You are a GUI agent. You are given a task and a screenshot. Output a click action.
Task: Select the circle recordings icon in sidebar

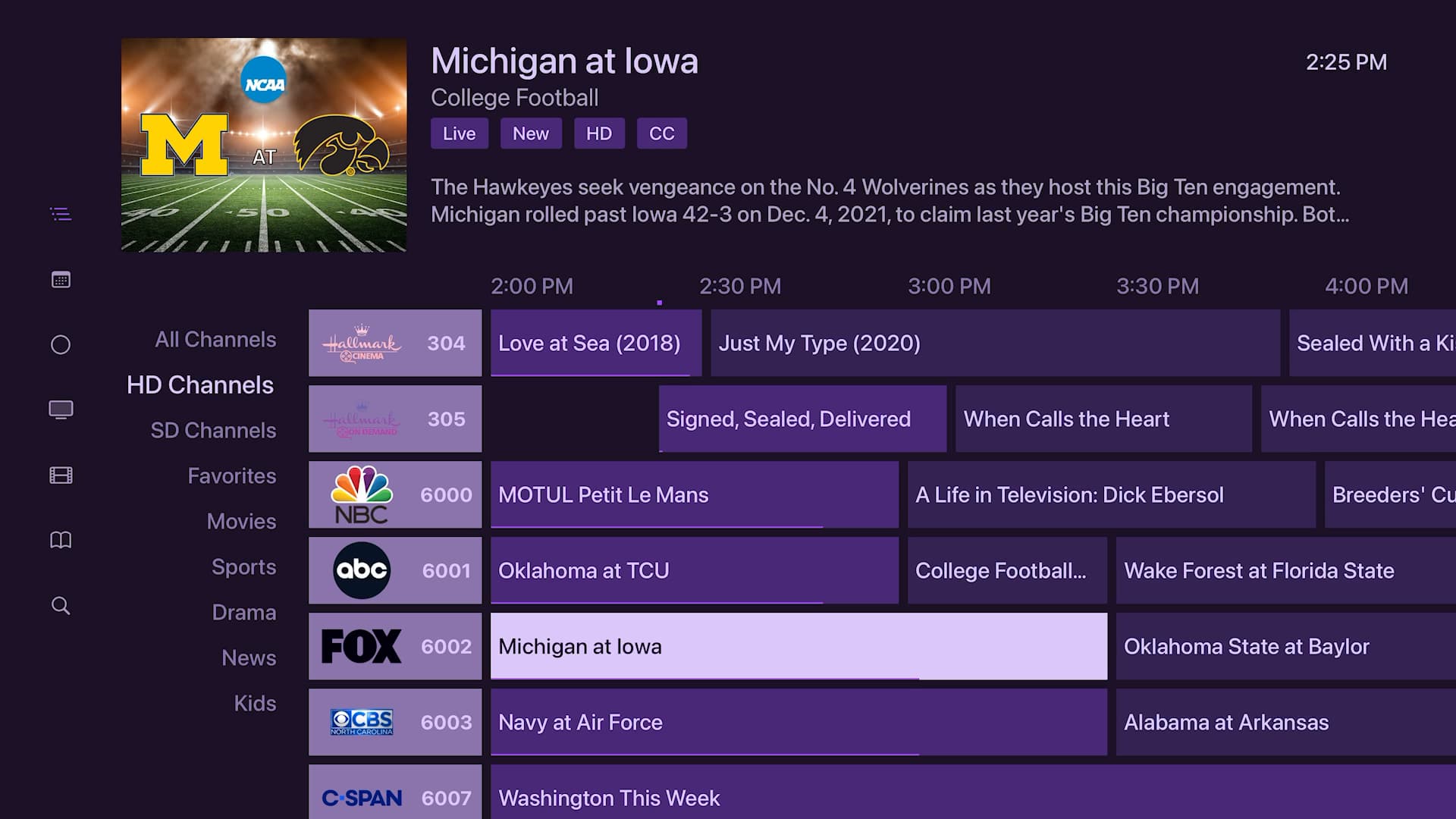[x=61, y=345]
